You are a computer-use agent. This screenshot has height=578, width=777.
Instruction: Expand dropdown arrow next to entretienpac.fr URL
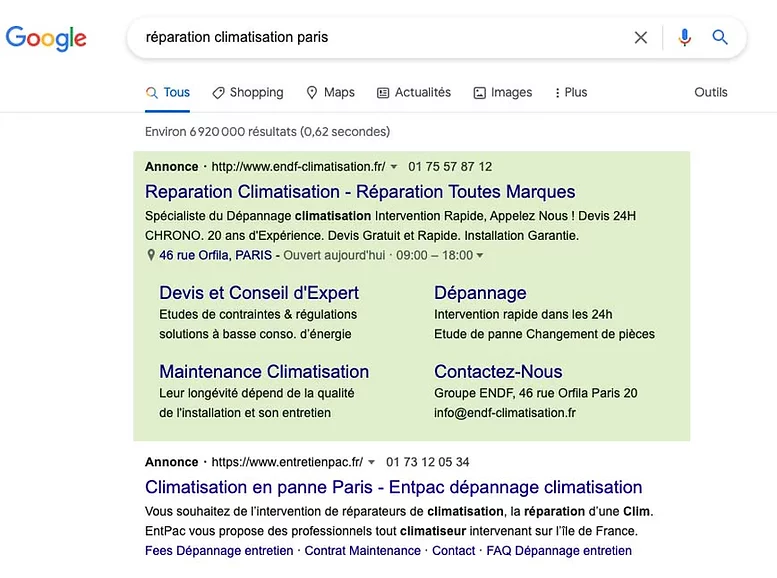coord(372,462)
